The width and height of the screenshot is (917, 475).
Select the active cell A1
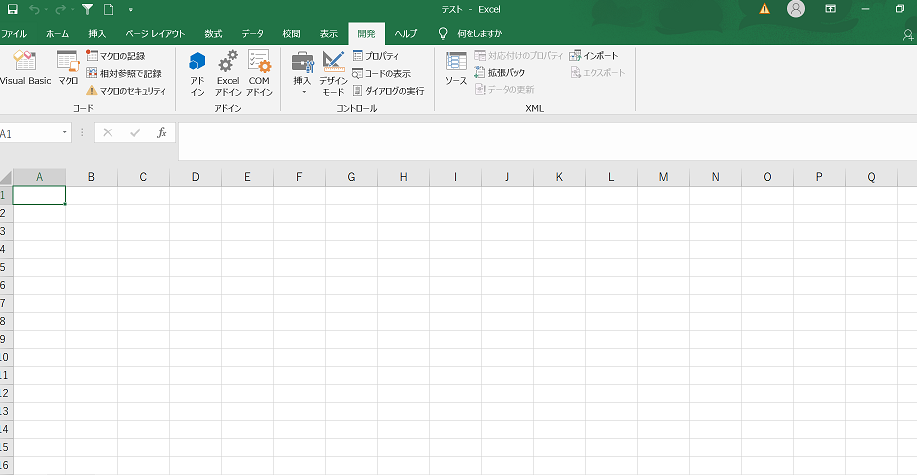click(x=39, y=195)
